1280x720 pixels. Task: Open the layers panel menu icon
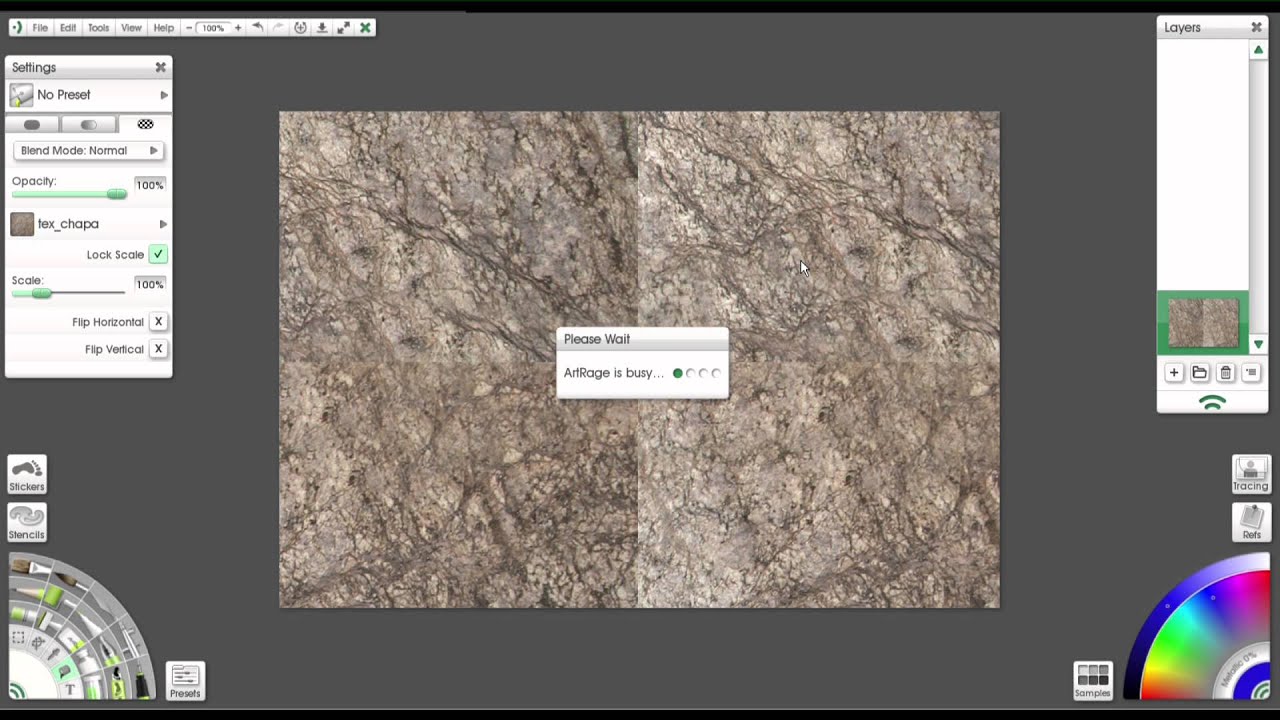point(1251,372)
